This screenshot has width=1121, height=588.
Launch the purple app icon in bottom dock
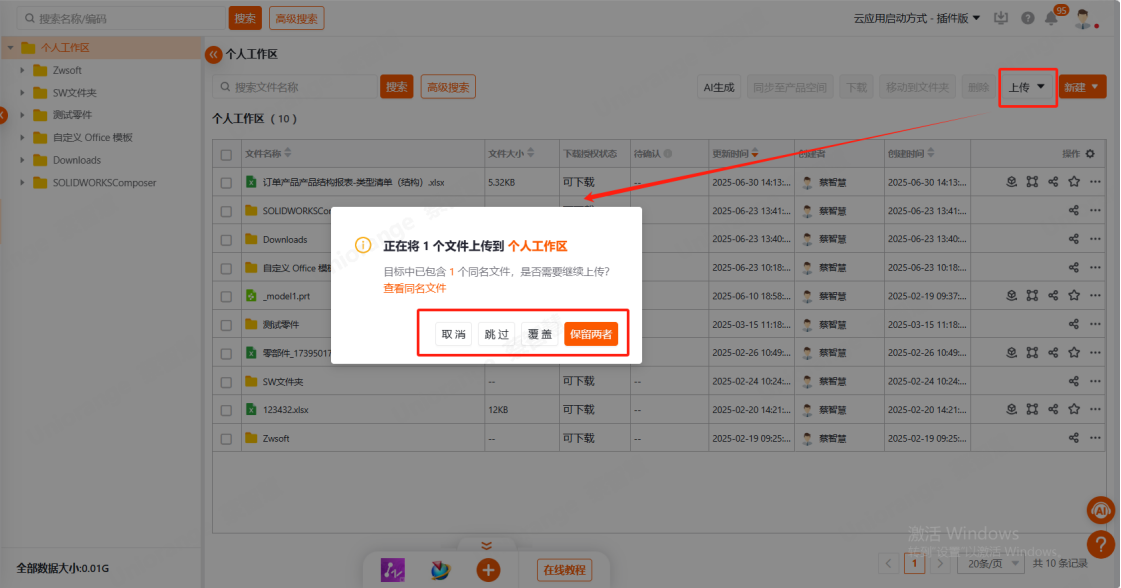[x=392, y=570]
